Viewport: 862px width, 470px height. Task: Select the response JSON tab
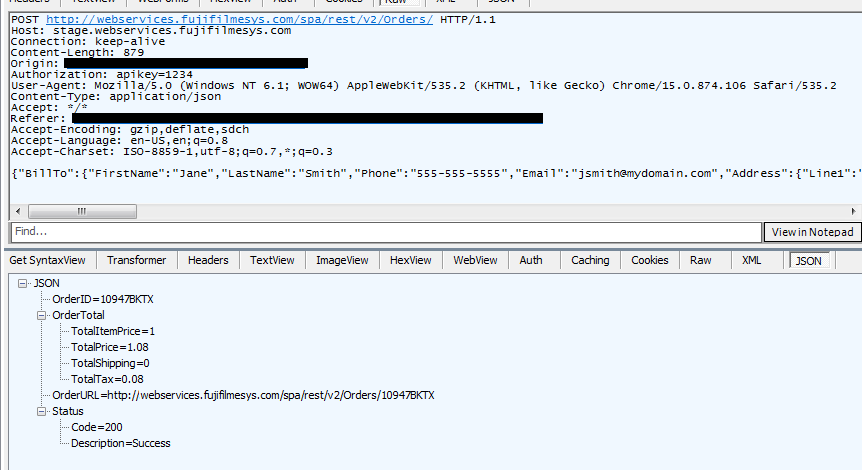coord(808,261)
